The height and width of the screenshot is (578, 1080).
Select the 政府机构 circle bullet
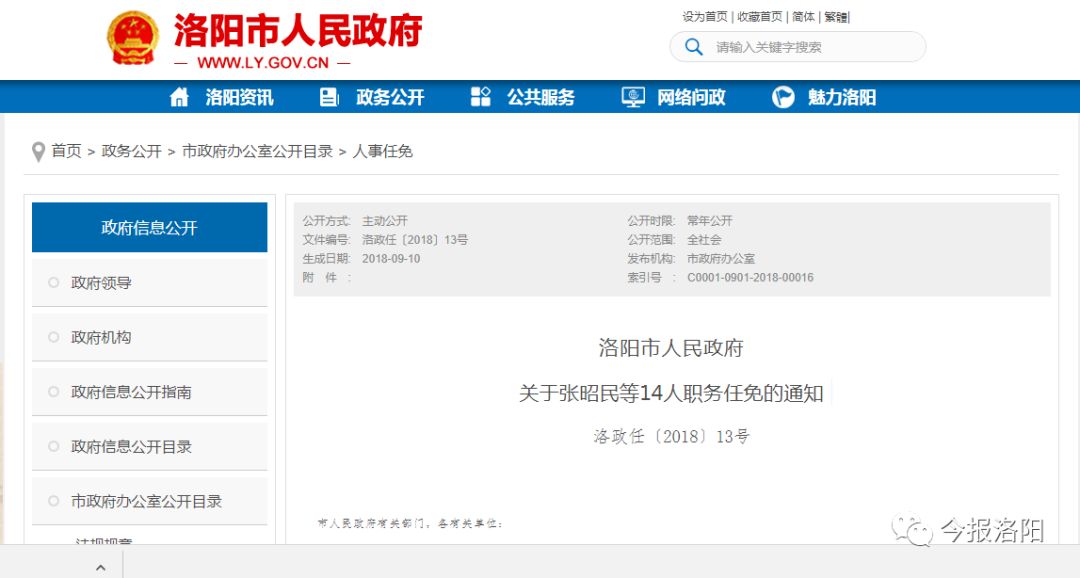tap(53, 338)
